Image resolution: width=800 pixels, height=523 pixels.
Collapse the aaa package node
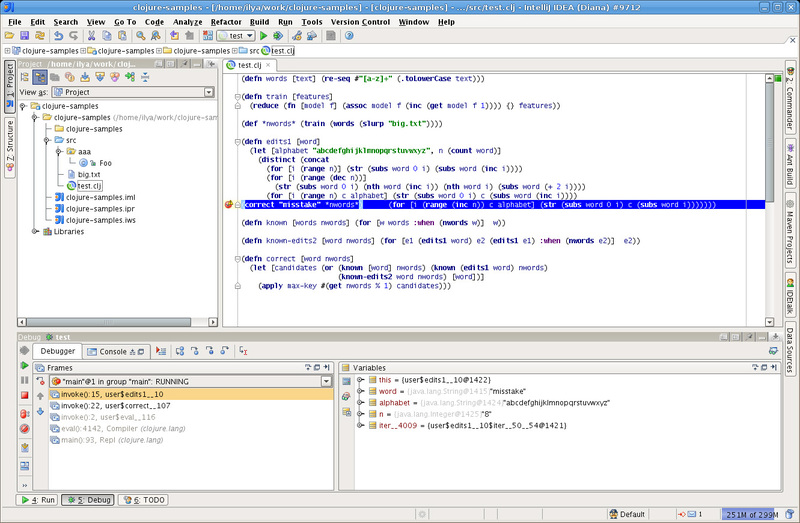coord(59,152)
